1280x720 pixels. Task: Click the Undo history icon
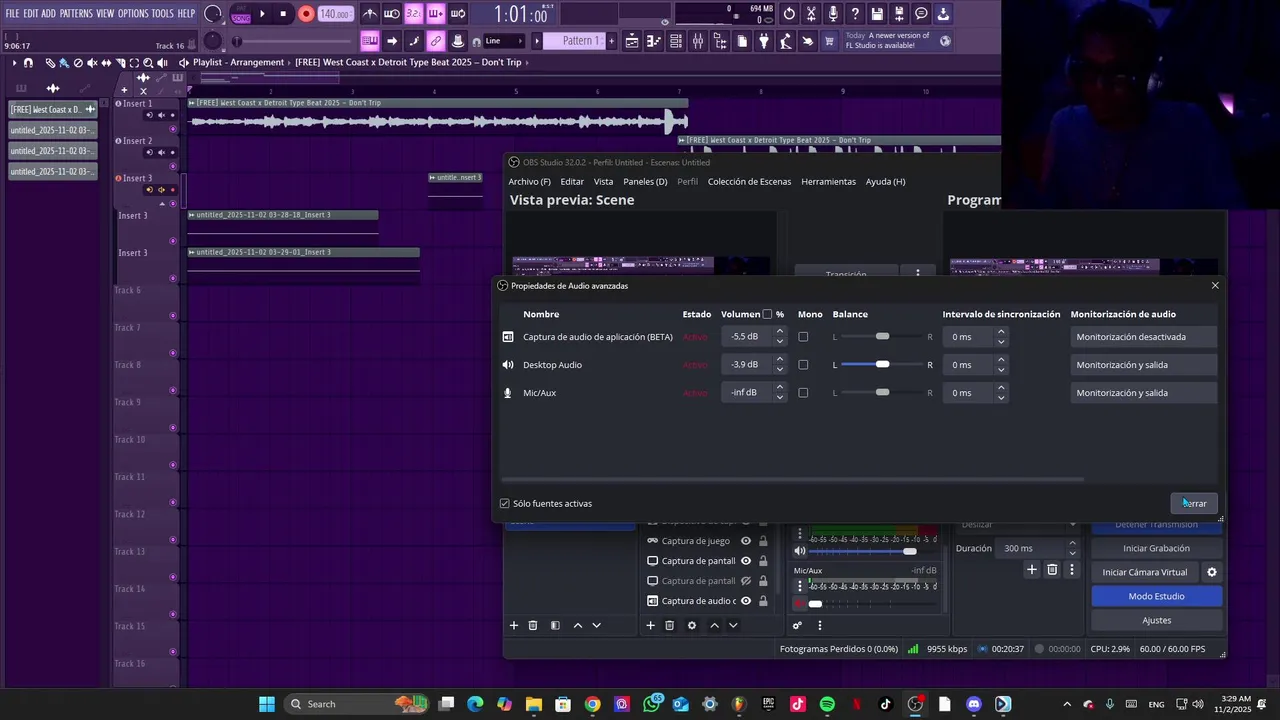point(789,14)
